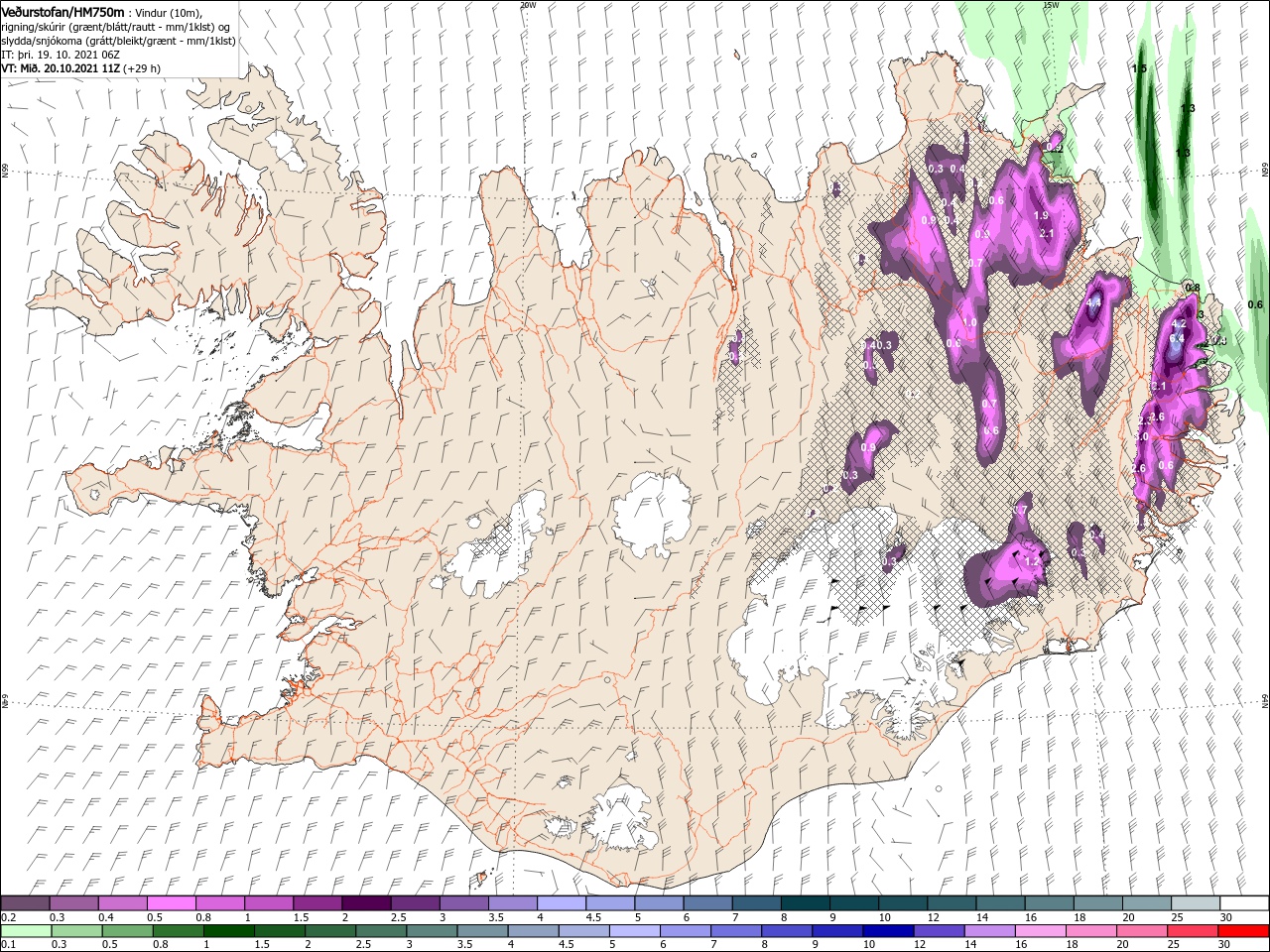Pick the rain legend swatch between 8 and 9
The image size is (1270, 952).
(786, 931)
